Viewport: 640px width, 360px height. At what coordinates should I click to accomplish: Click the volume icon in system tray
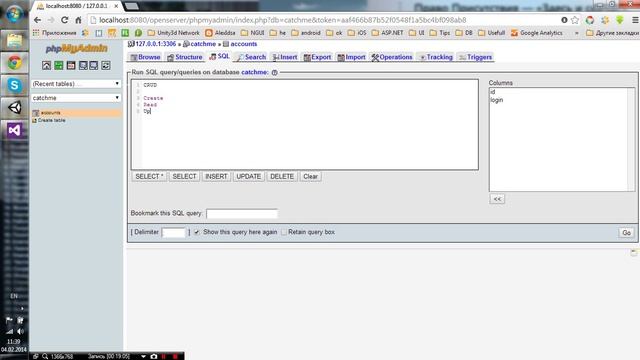pyautogui.click(x=20, y=331)
